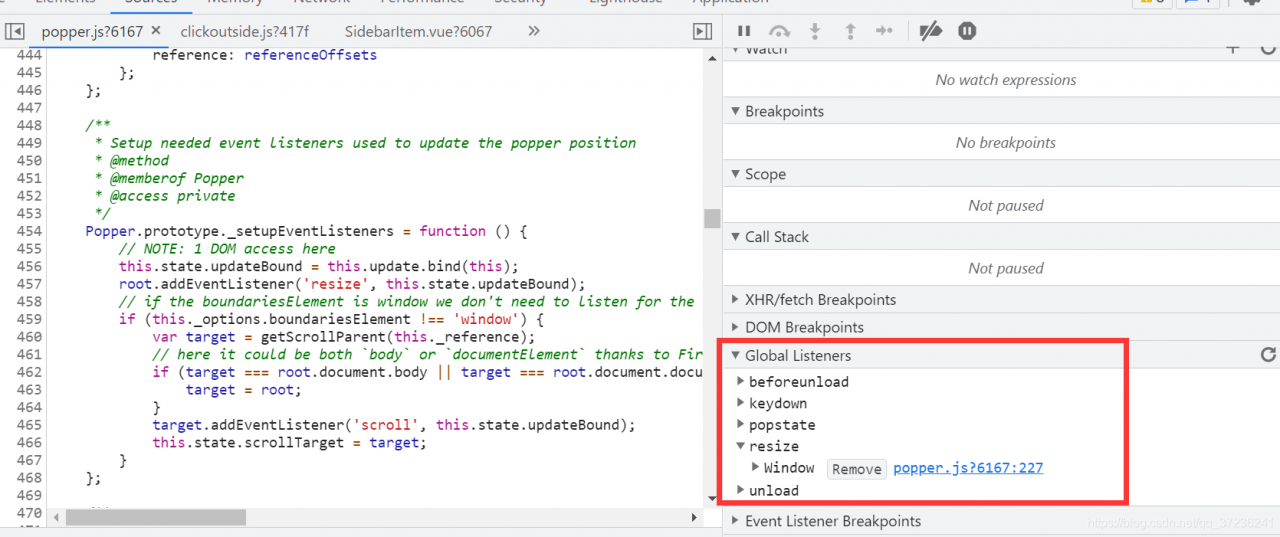The width and height of the screenshot is (1280, 537).
Task: Click 'reference: referenceOffsets' code line
Action: [265, 55]
